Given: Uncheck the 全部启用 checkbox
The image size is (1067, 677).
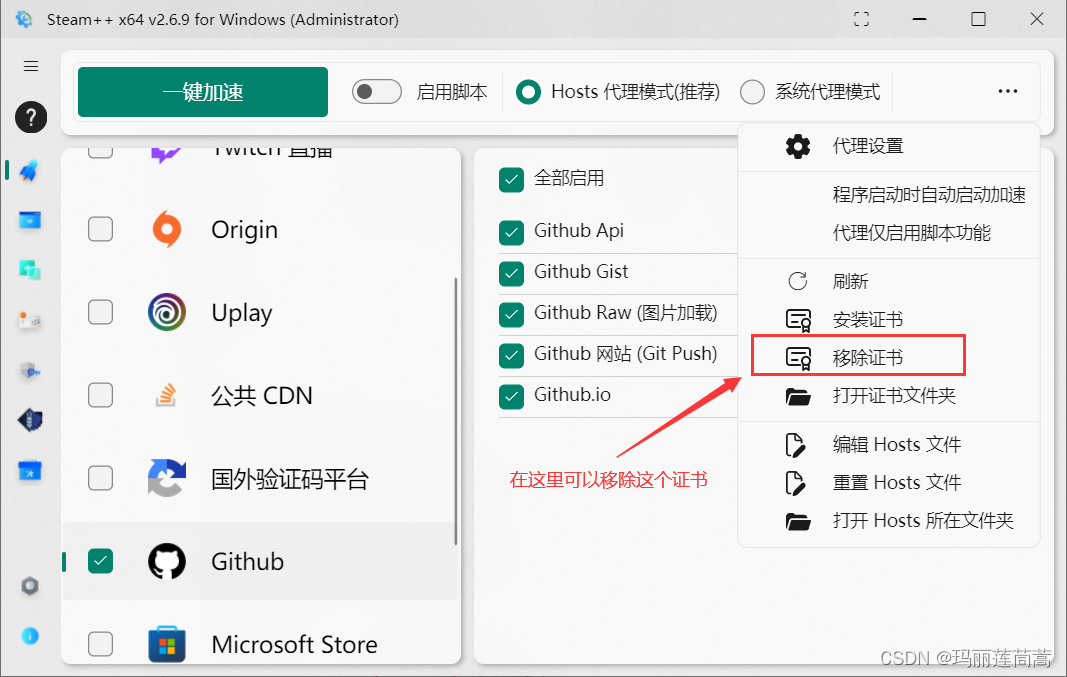Looking at the screenshot, I should click(x=511, y=180).
